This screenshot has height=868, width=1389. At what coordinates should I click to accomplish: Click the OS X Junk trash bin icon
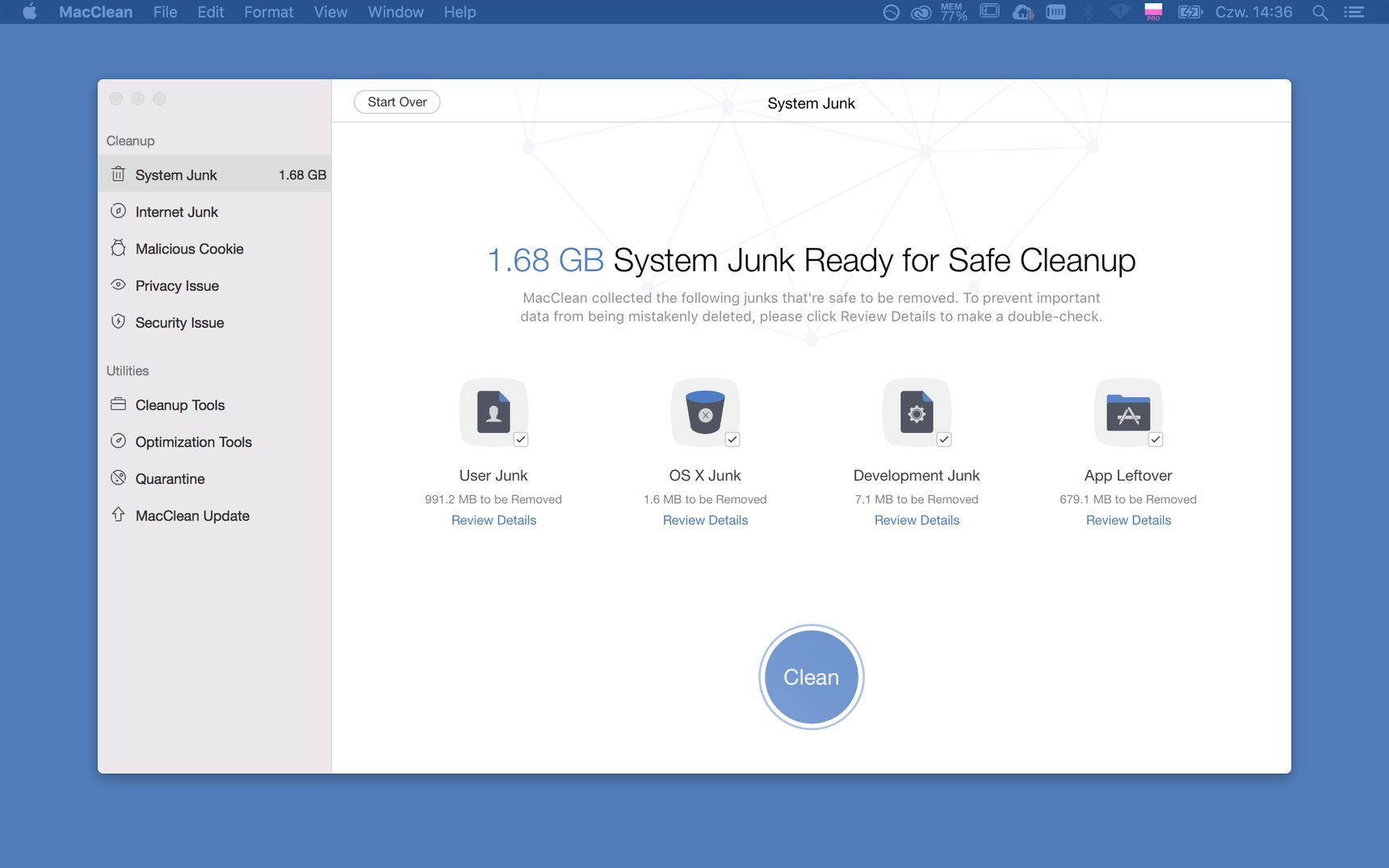click(x=705, y=412)
